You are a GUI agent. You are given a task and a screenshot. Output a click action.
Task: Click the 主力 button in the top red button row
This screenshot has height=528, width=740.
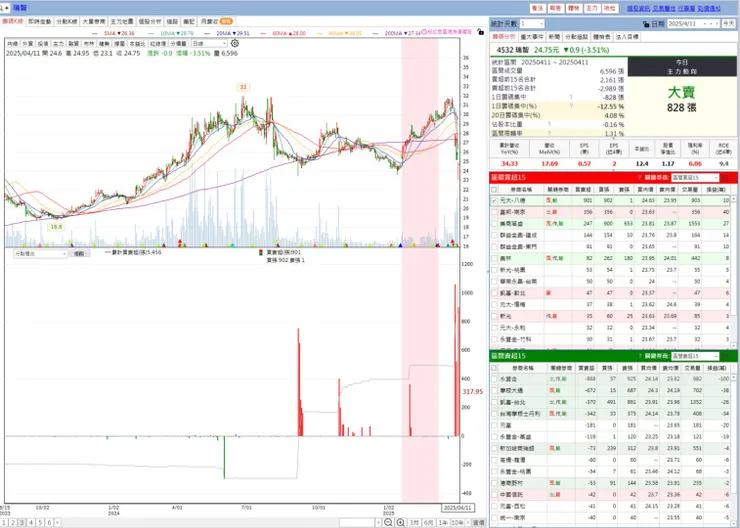click(x=592, y=8)
